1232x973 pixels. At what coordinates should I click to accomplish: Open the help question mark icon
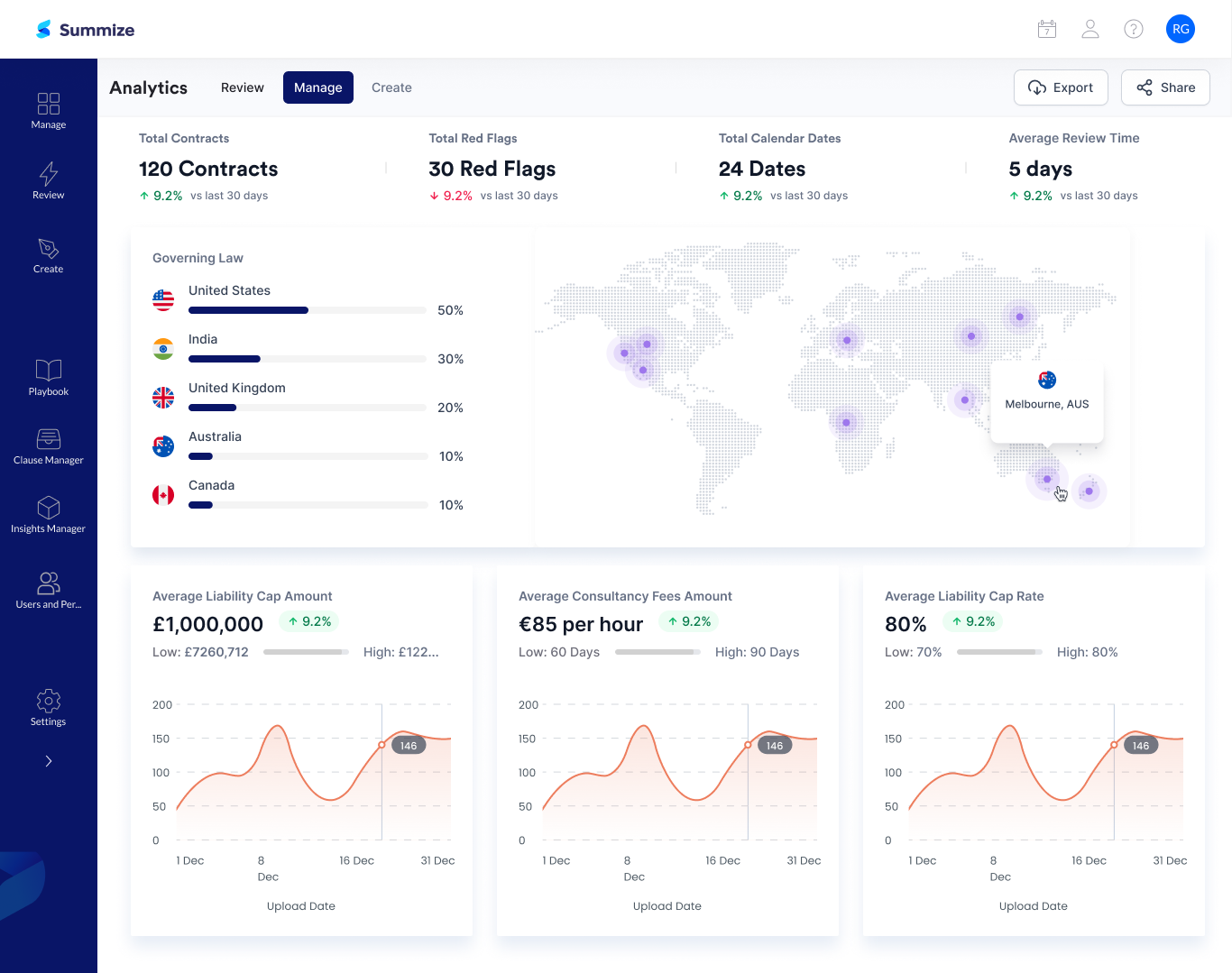[1134, 29]
